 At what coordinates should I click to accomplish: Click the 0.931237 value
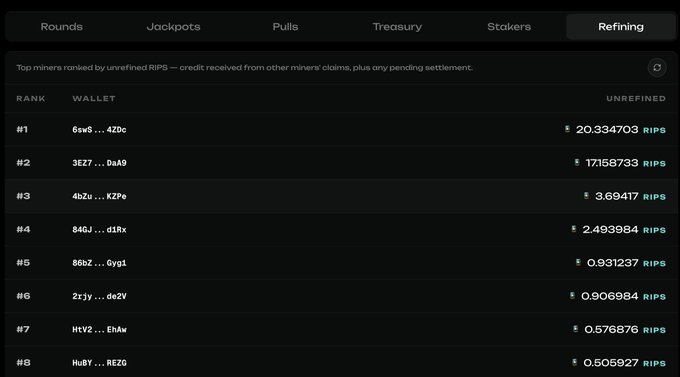(x=612, y=263)
